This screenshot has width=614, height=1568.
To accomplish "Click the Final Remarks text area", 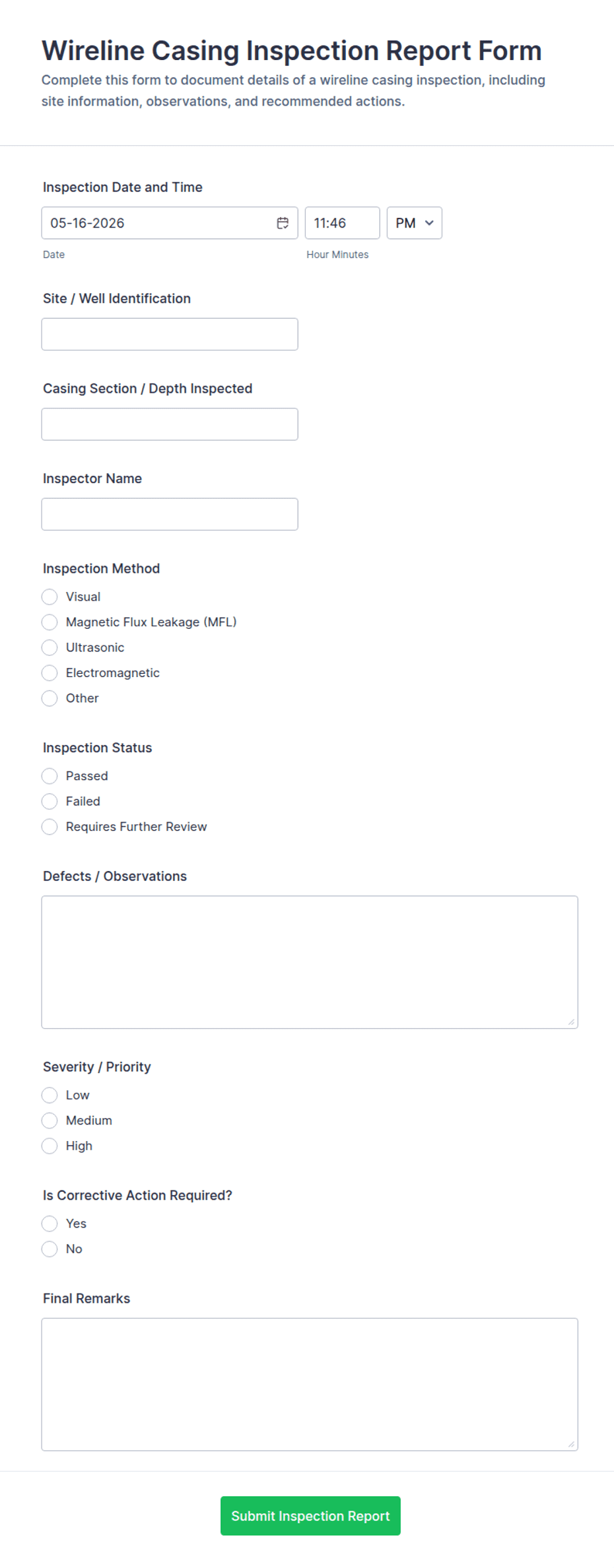I will (310, 1385).
